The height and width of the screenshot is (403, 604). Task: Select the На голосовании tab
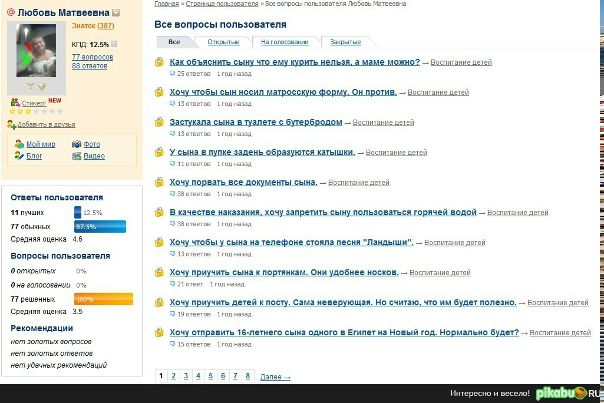pos(285,42)
